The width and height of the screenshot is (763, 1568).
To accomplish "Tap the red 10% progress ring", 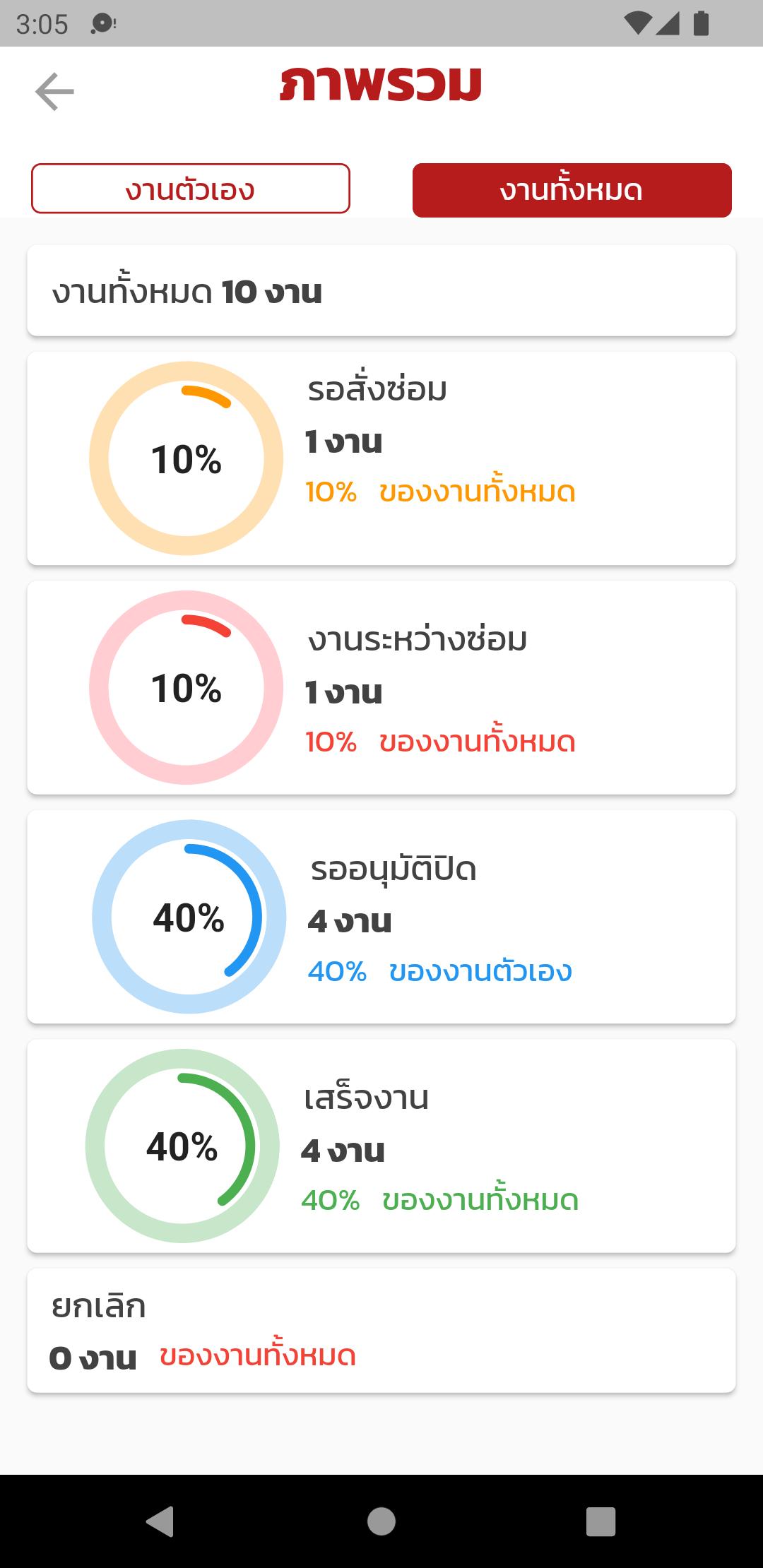I will (x=187, y=687).
